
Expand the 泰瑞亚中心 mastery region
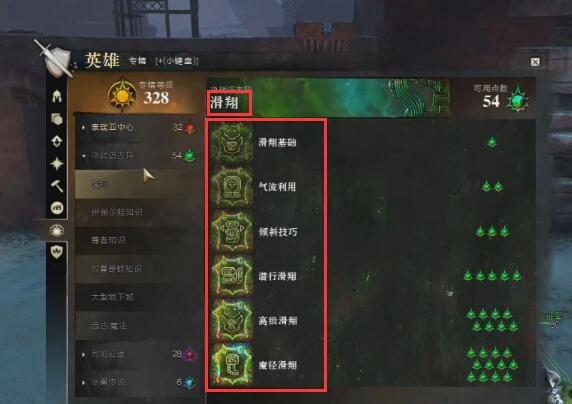[138, 127]
